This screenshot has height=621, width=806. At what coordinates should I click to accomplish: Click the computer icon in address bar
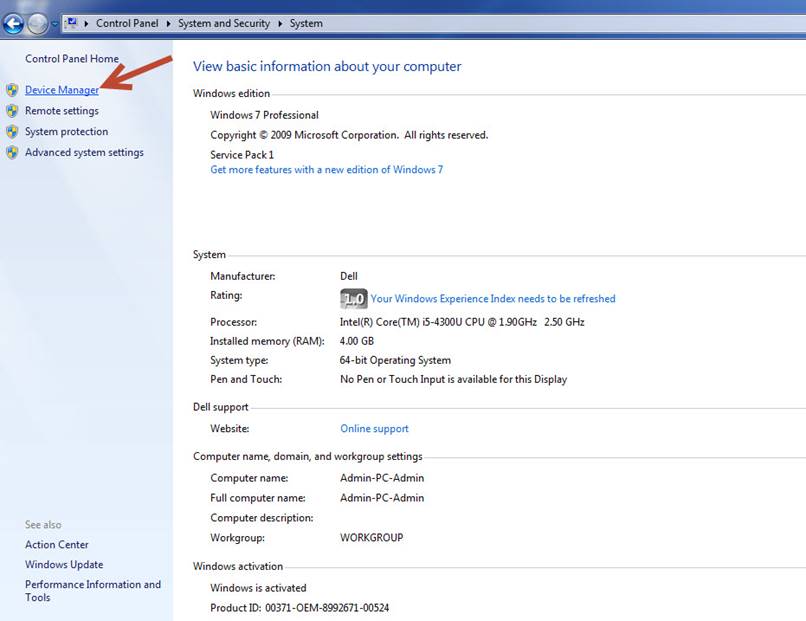pos(71,23)
